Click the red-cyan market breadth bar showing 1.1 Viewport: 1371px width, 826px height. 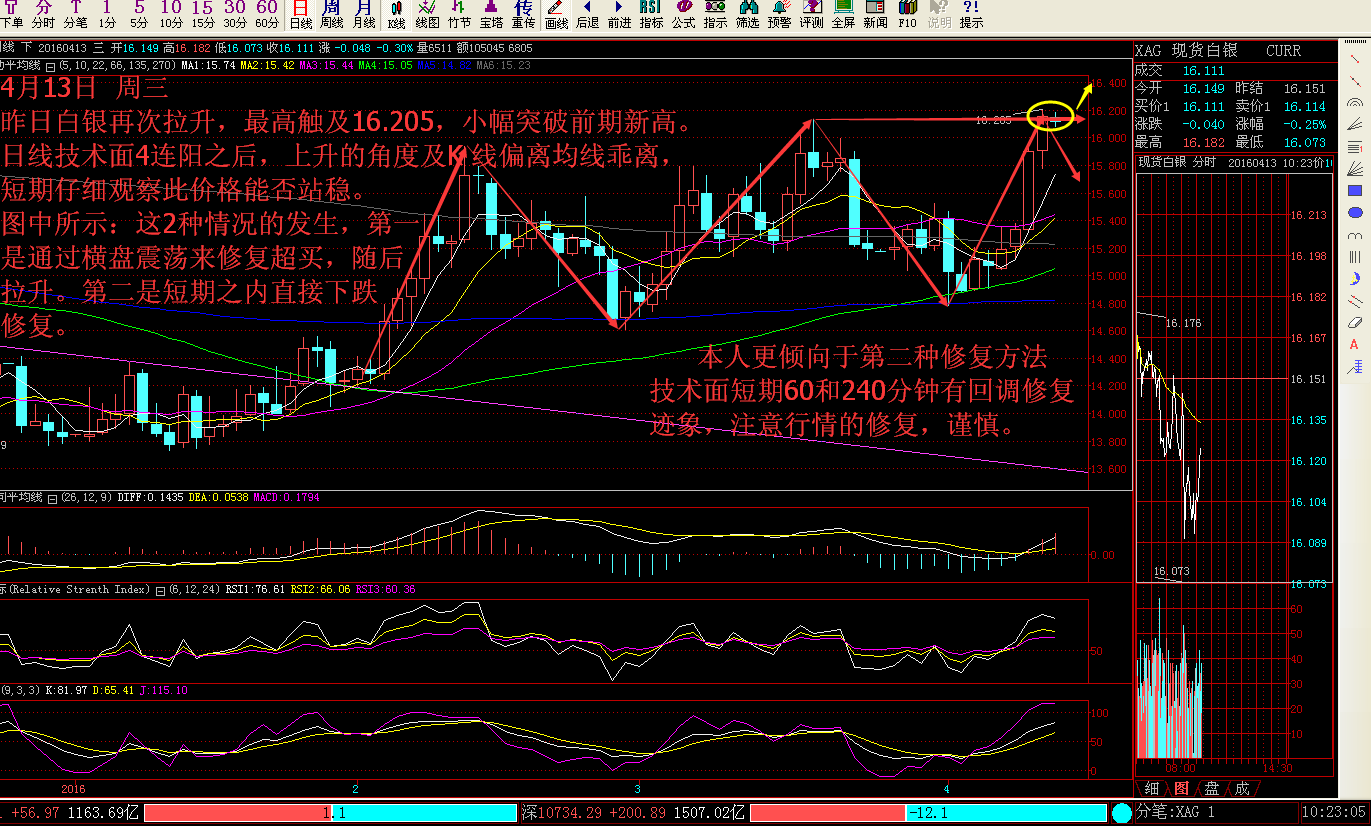(x=330, y=813)
